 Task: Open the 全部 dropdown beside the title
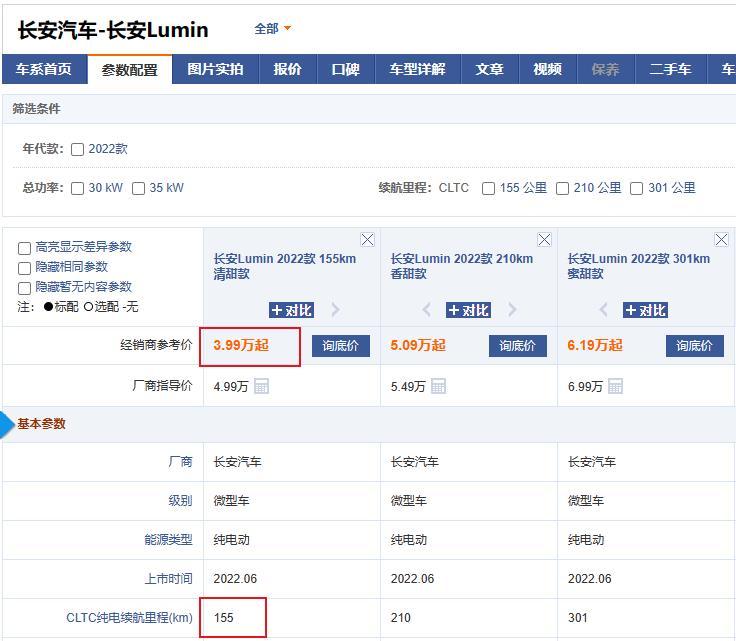[x=273, y=29]
